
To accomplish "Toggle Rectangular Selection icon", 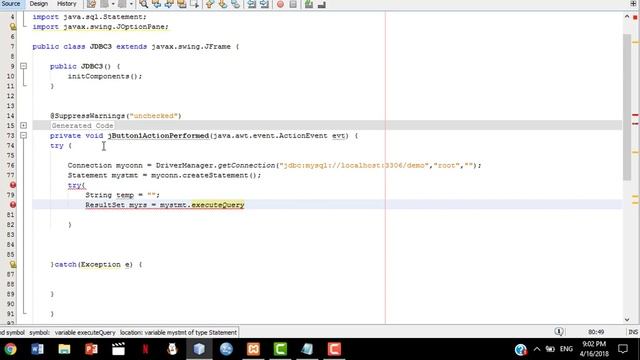I will (194, 4).
